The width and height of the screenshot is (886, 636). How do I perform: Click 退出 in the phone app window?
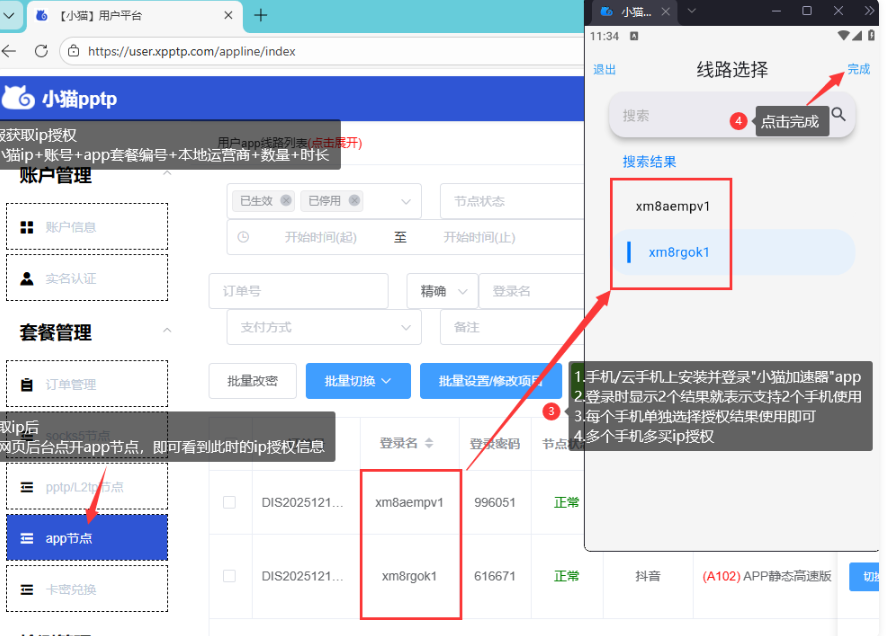point(605,69)
